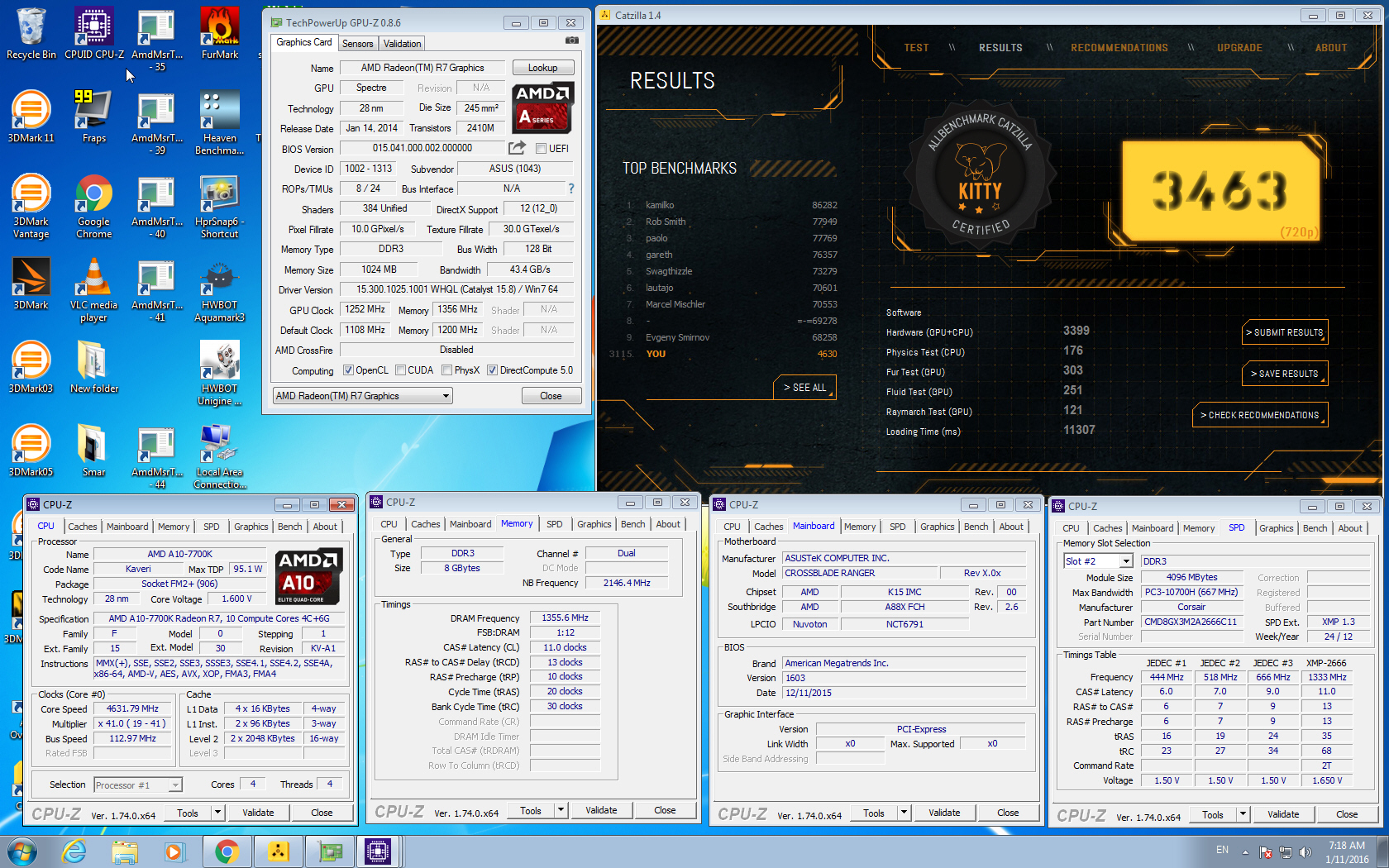Viewport: 1389px width, 868px height.
Task: Click the Hardware (GPU+CPU) score 3399
Action: [x=1076, y=331]
